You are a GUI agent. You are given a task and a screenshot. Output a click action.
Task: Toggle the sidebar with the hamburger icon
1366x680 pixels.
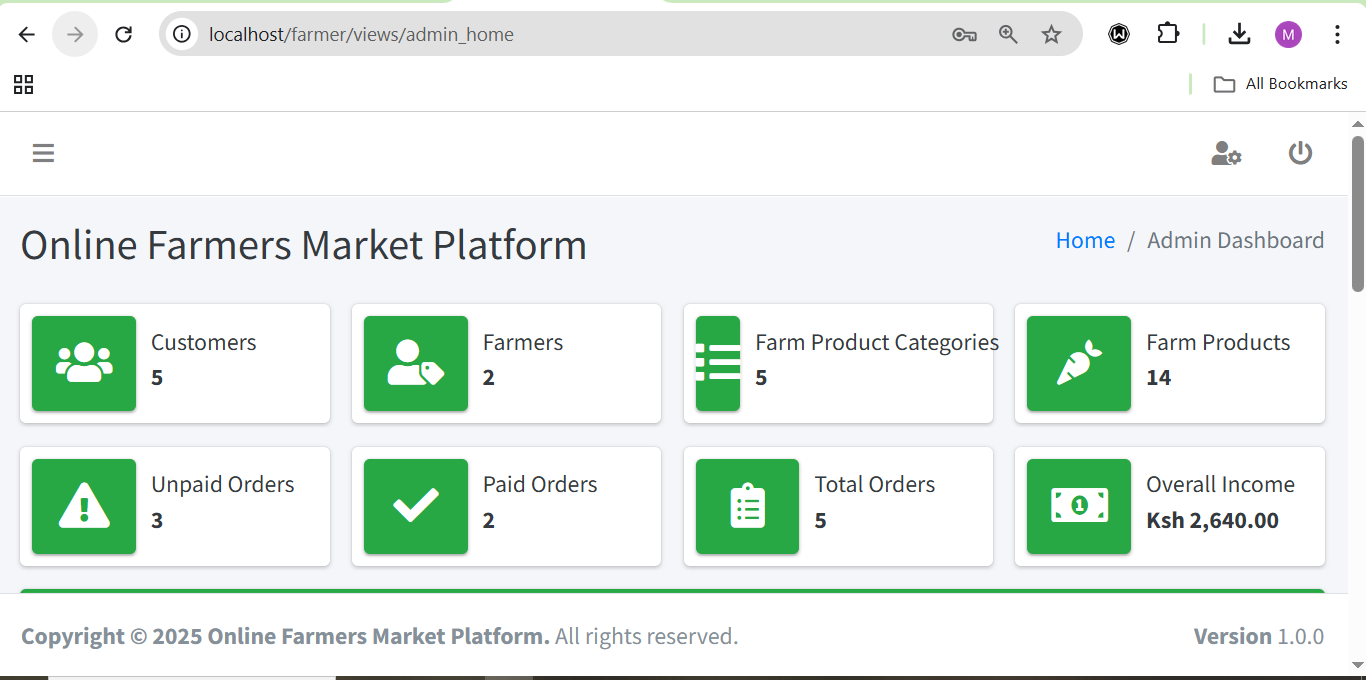click(43, 153)
